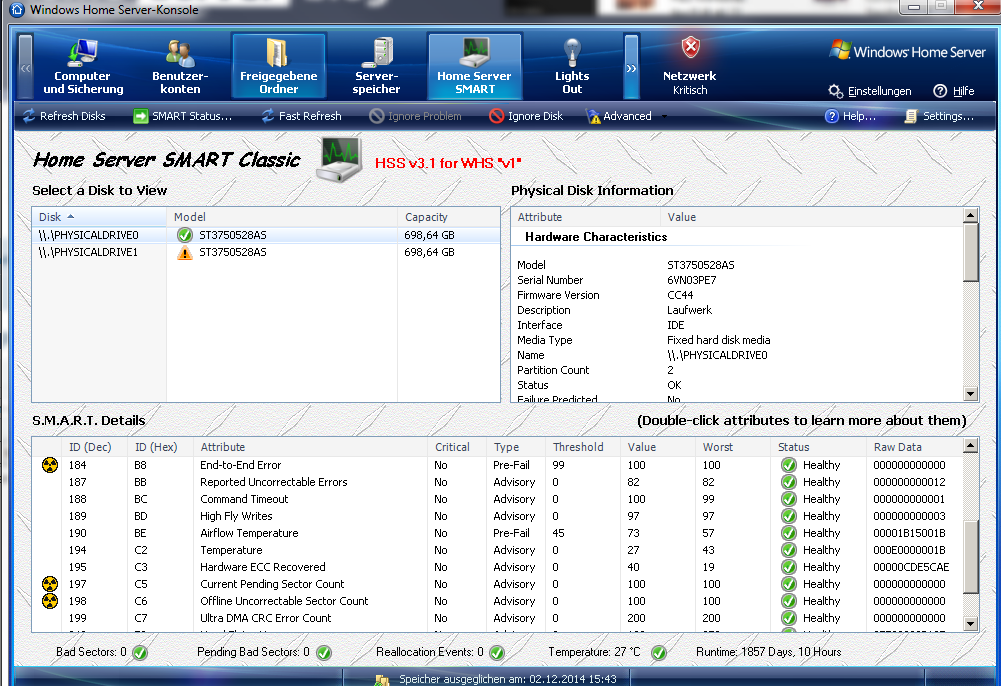
Task: Click the Bad Sectors green check icon
Action: pos(140,653)
